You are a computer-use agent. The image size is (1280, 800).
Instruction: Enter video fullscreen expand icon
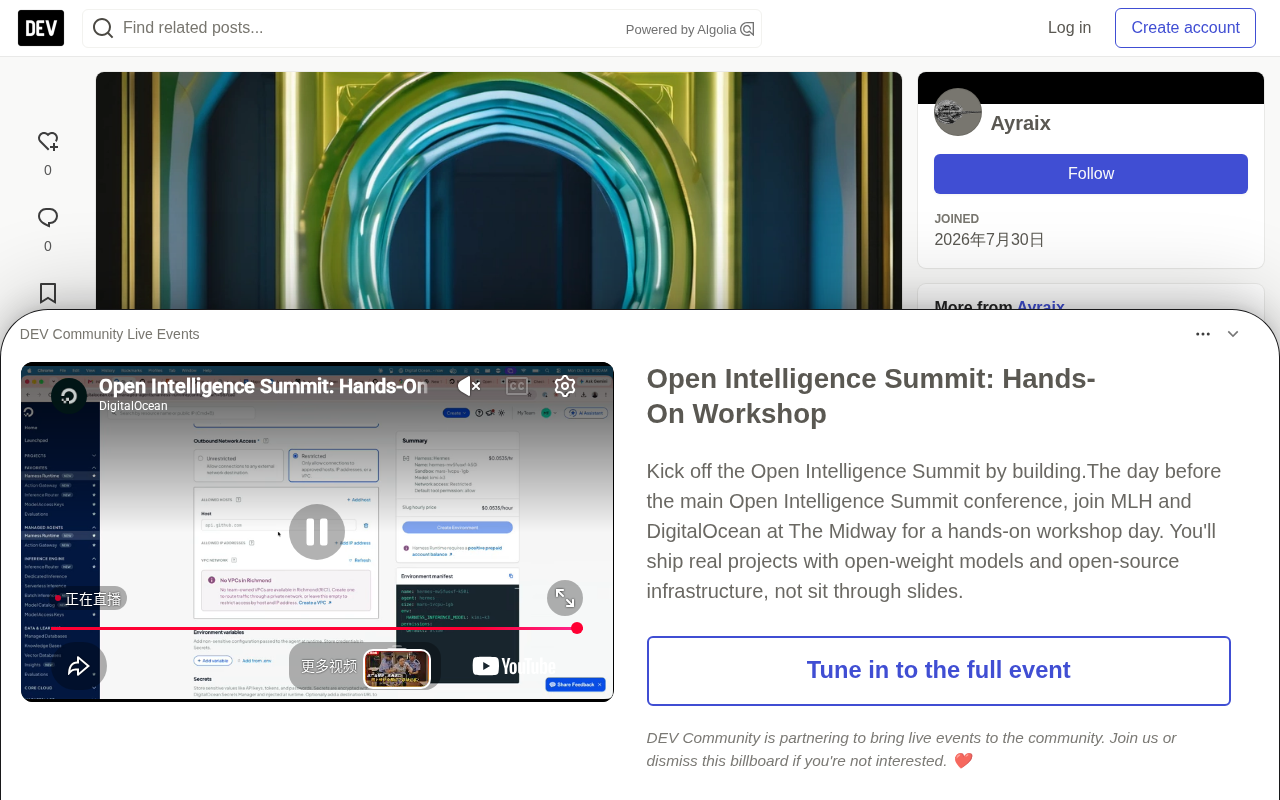tap(565, 598)
